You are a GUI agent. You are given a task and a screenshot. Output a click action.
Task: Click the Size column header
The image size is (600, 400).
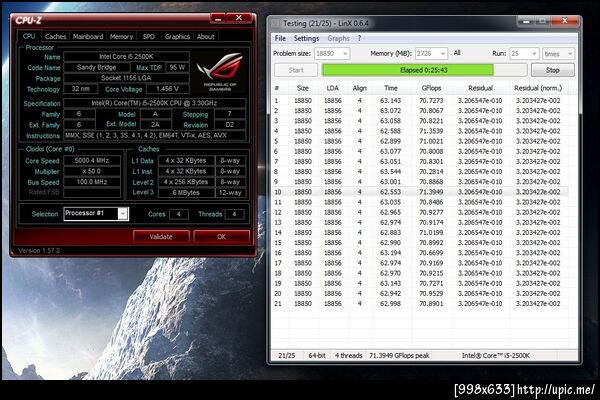point(303,88)
